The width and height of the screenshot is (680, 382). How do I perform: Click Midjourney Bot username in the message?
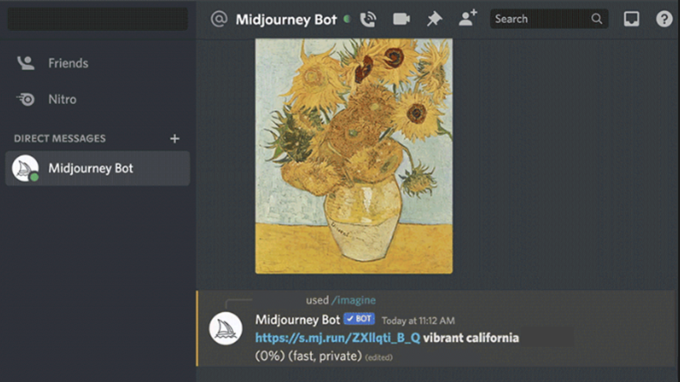[x=298, y=320]
